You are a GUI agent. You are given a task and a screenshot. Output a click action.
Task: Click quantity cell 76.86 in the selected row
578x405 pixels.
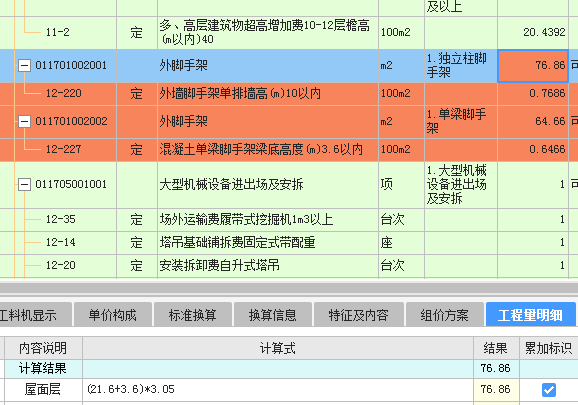click(533, 66)
